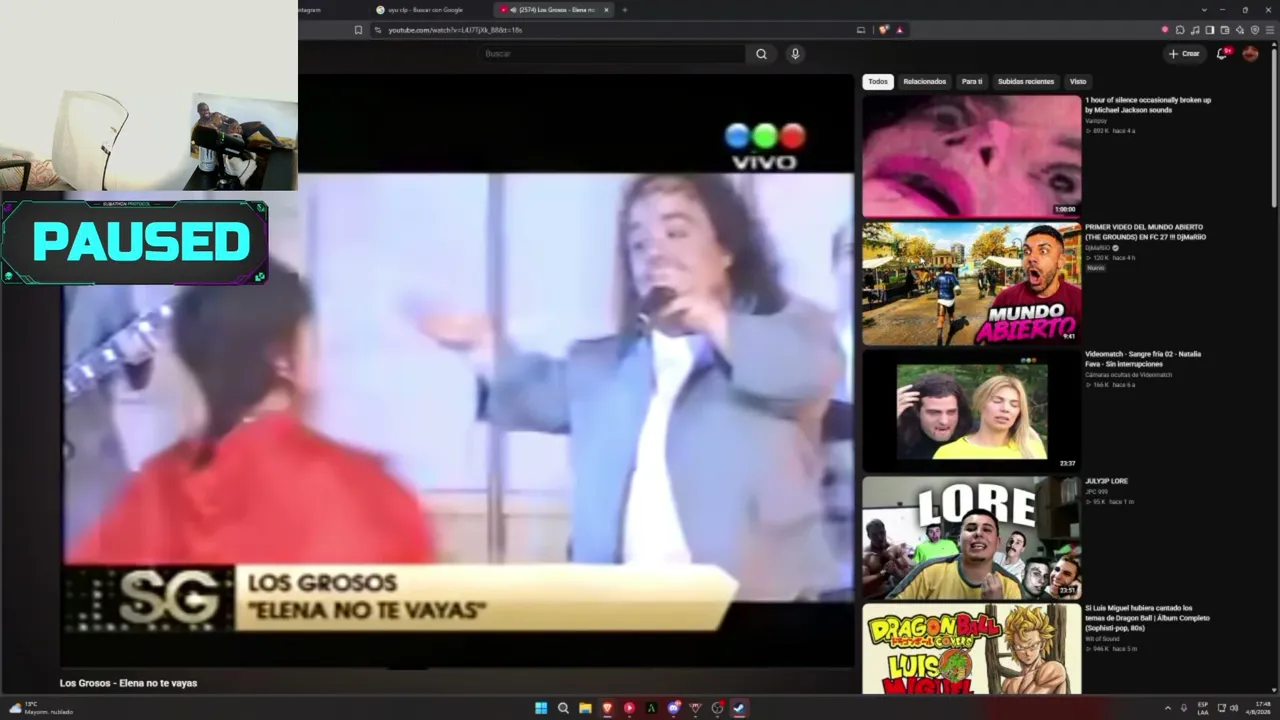Open the red play-icon app on taskbar
Viewport: 1280px width, 720px height.
pyautogui.click(x=629, y=708)
